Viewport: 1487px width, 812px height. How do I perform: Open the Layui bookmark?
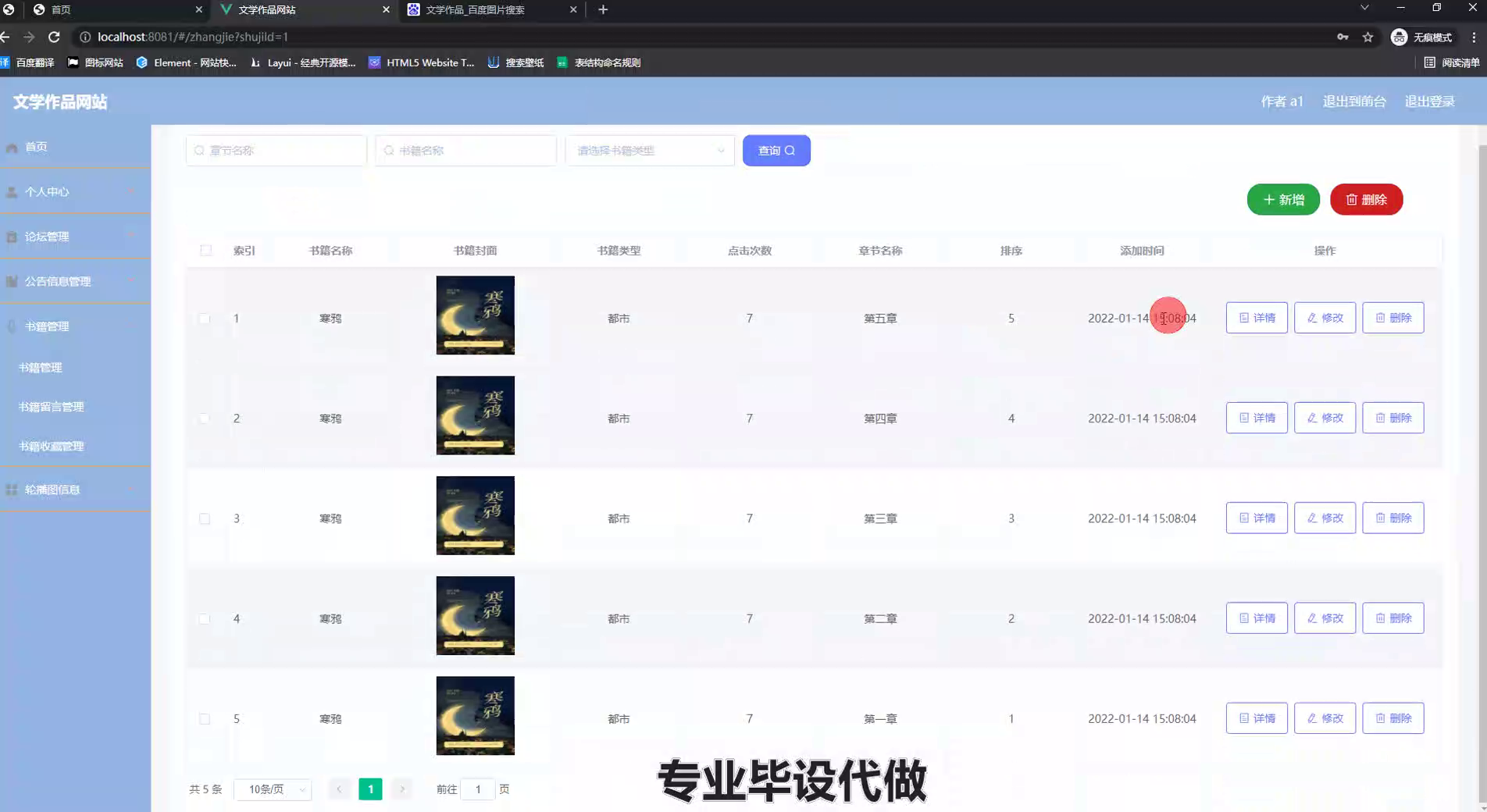302,62
